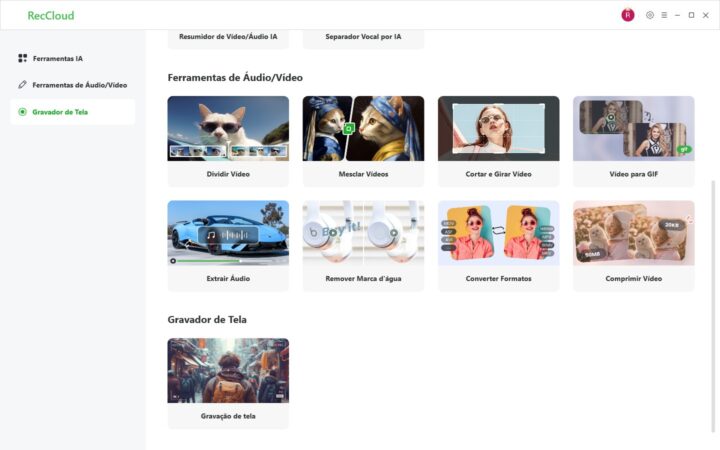Click the Comprimir Vídeo label
The width and height of the screenshot is (720, 450).
point(633,278)
